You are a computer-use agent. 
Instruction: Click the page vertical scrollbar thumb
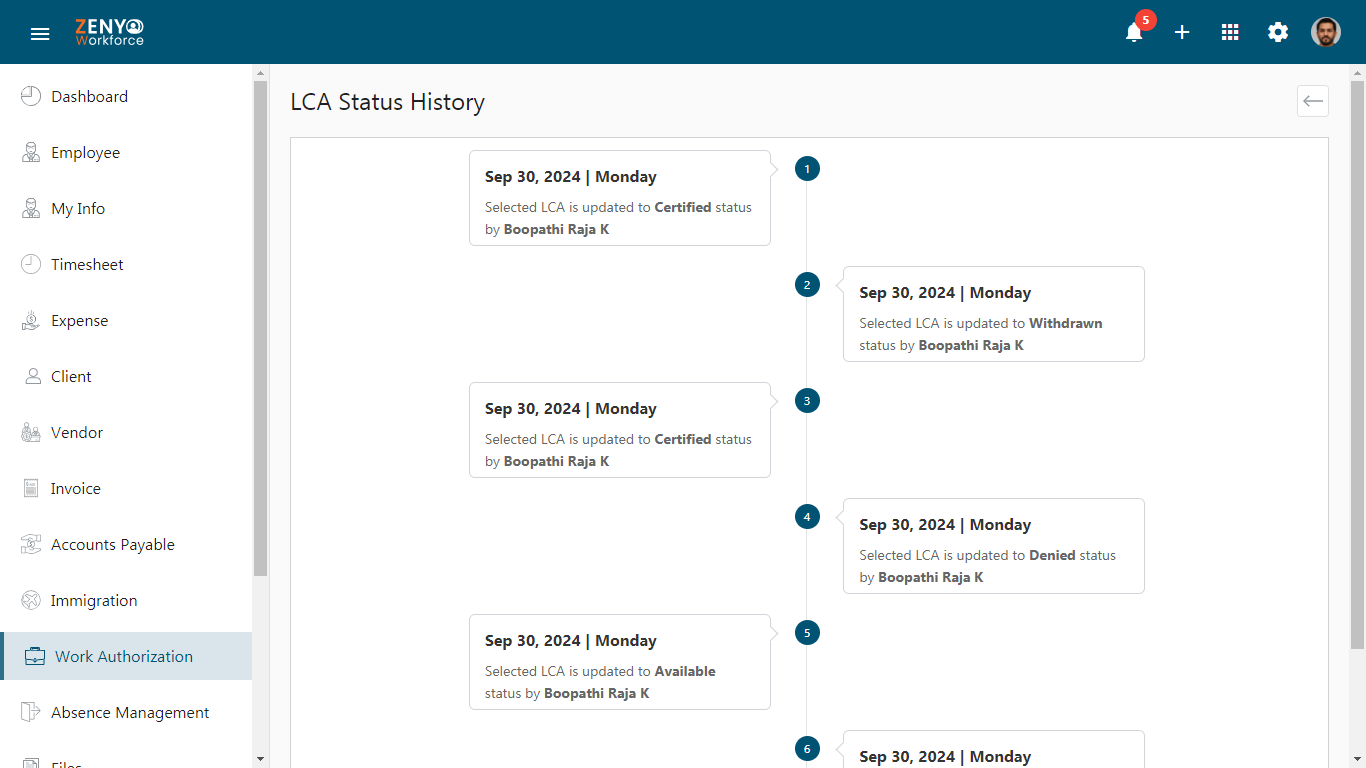[1358, 365]
